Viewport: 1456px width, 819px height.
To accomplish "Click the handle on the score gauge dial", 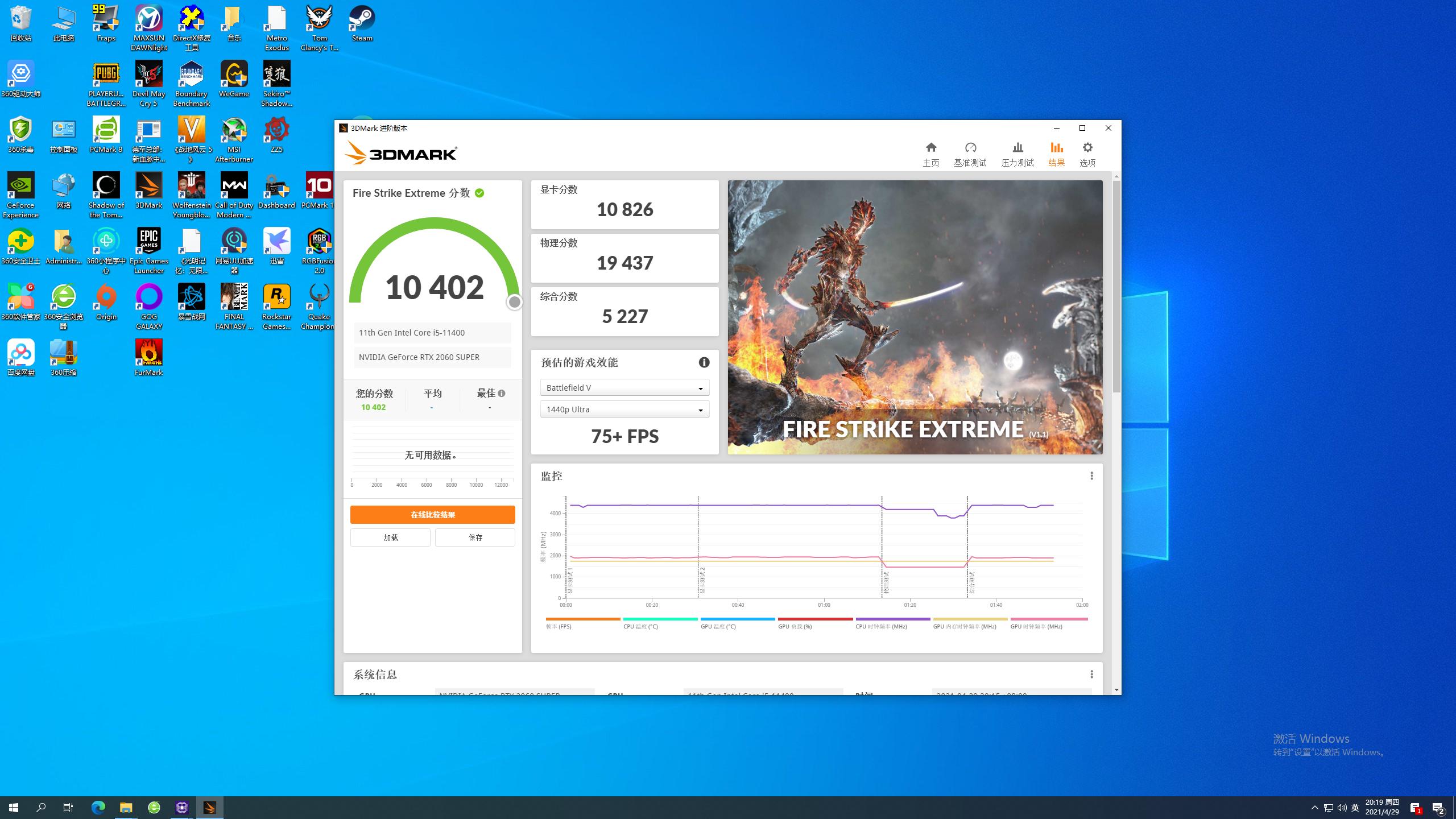I will click(514, 302).
